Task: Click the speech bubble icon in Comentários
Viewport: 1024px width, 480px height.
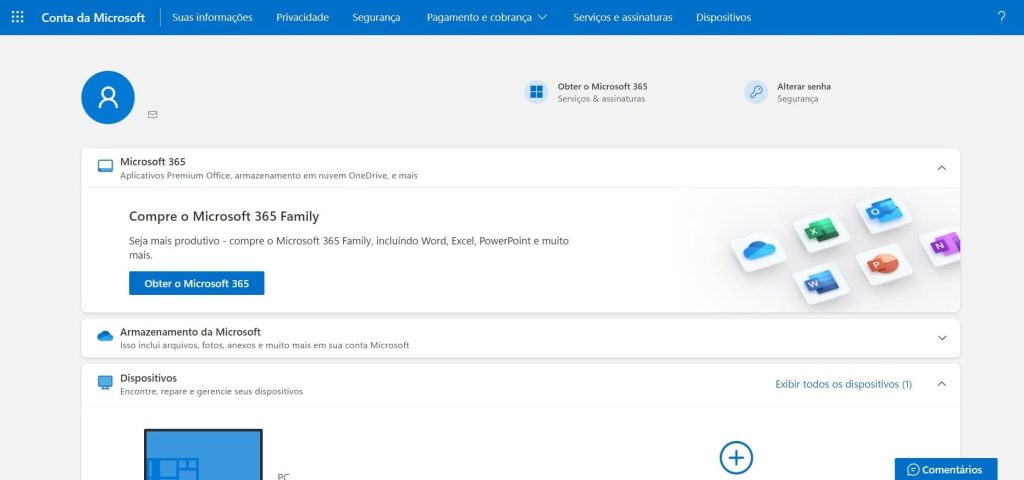Action: pyautogui.click(x=913, y=470)
